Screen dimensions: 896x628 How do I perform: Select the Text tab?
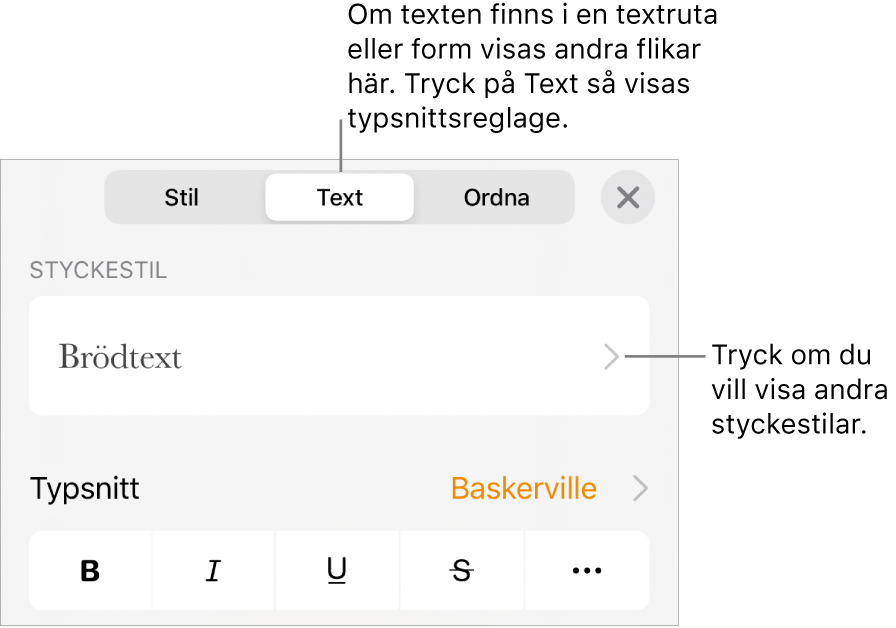coord(339,197)
